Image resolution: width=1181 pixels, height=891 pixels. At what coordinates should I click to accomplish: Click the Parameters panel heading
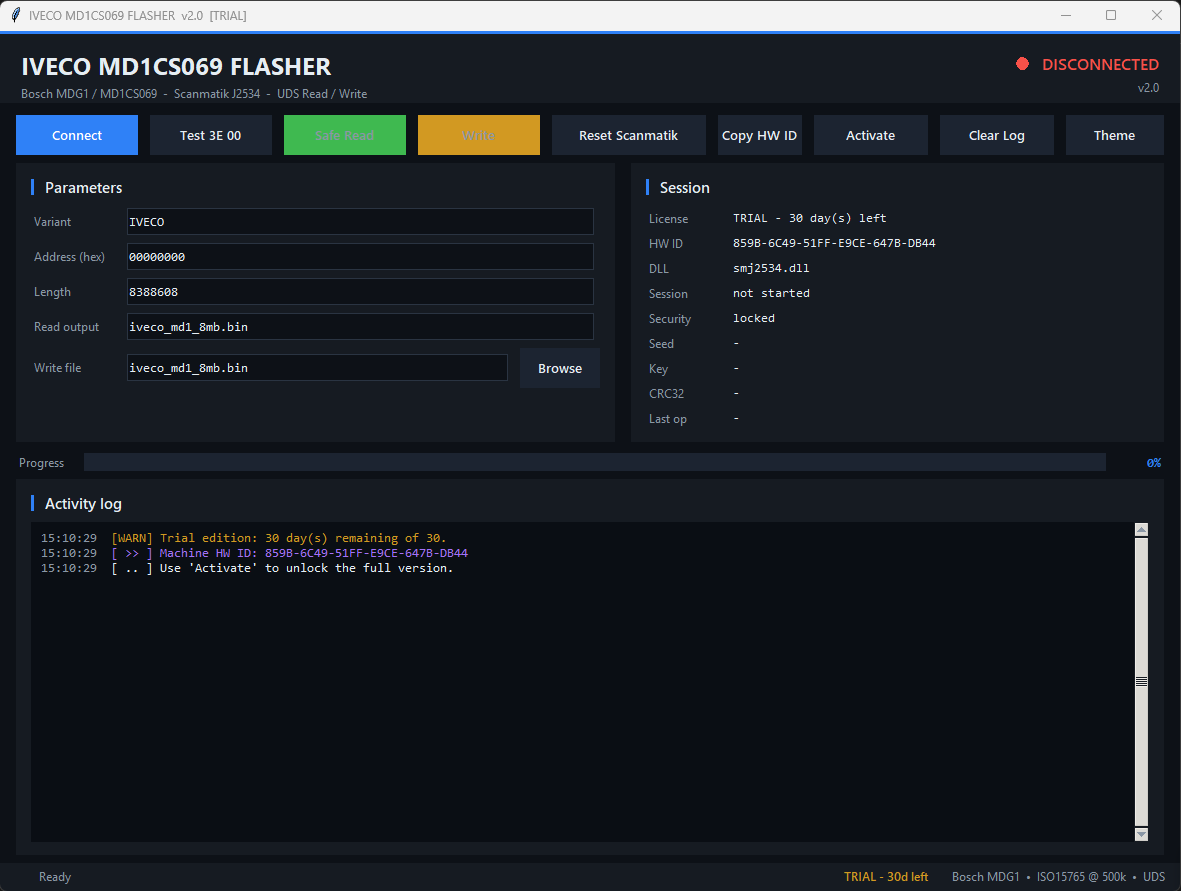83,188
